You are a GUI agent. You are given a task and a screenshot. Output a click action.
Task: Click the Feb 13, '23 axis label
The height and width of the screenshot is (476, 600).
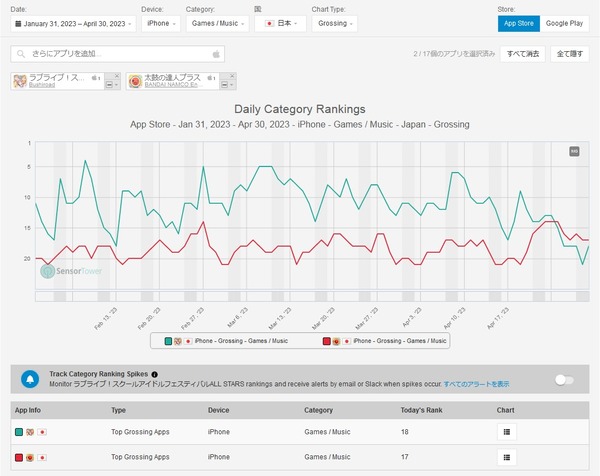106,318
